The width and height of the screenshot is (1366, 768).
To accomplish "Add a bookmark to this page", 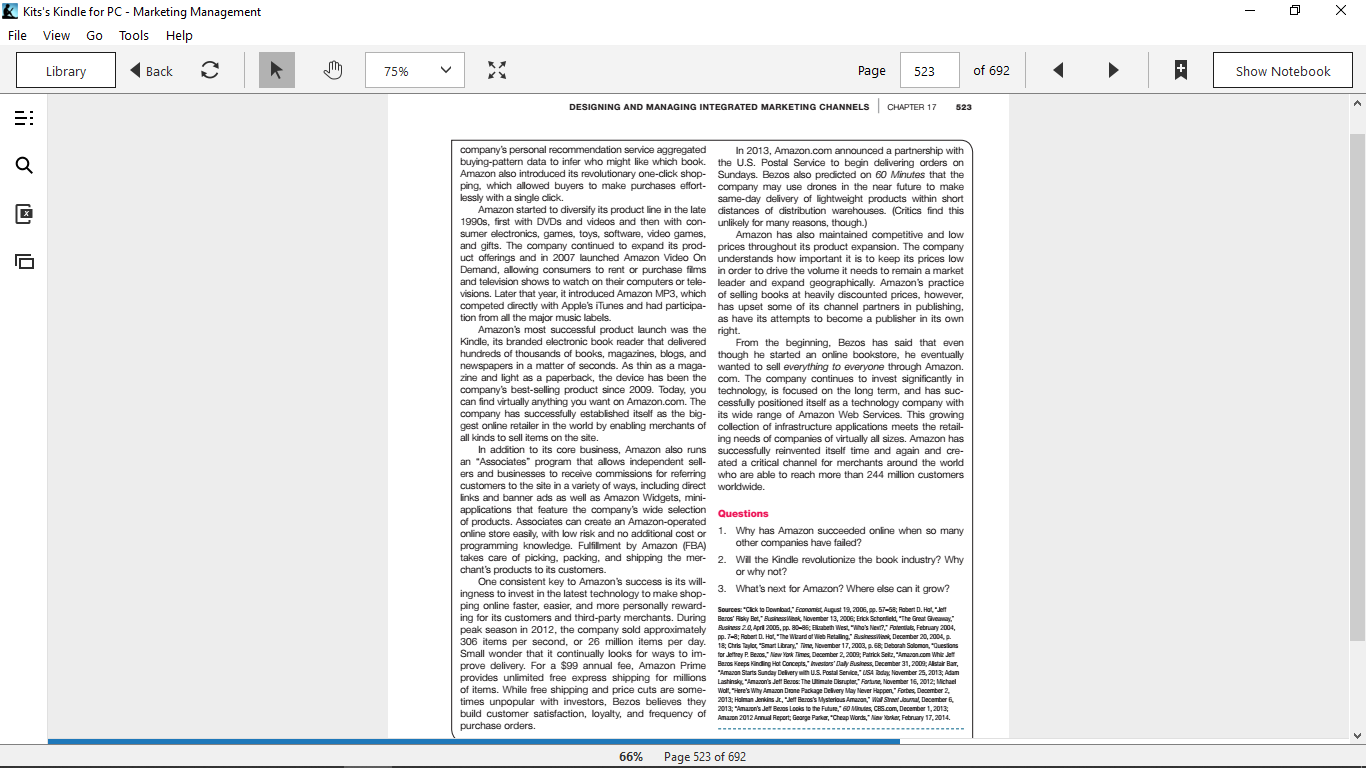I will (x=1181, y=70).
